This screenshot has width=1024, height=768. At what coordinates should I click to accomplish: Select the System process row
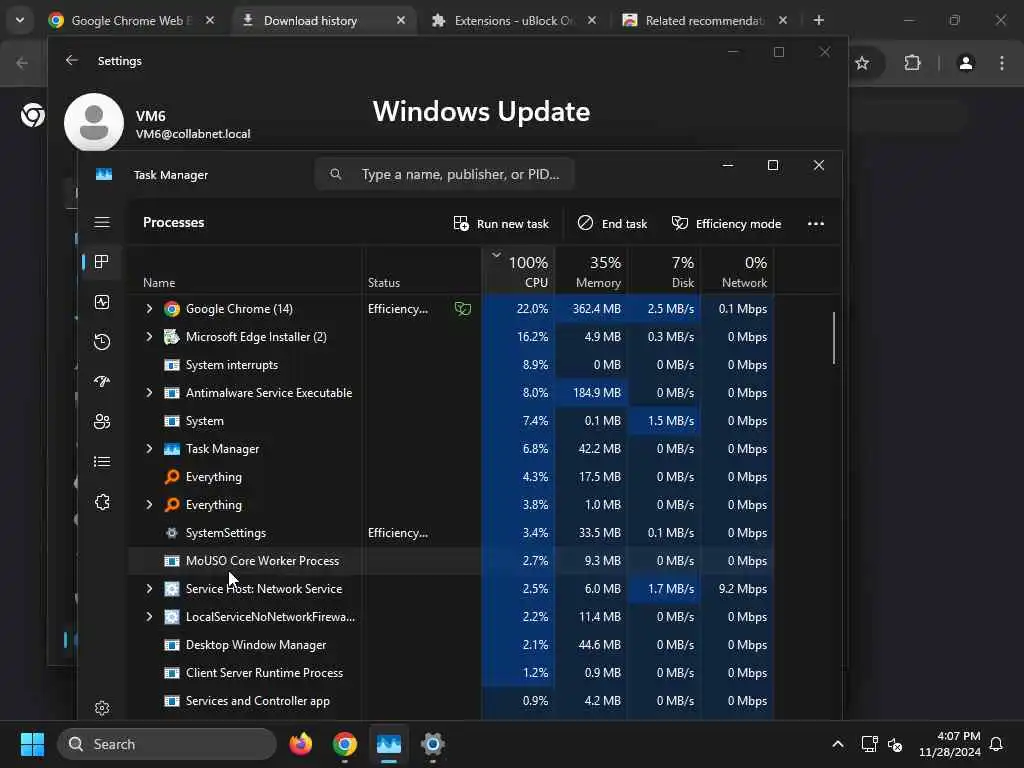(451, 421)
